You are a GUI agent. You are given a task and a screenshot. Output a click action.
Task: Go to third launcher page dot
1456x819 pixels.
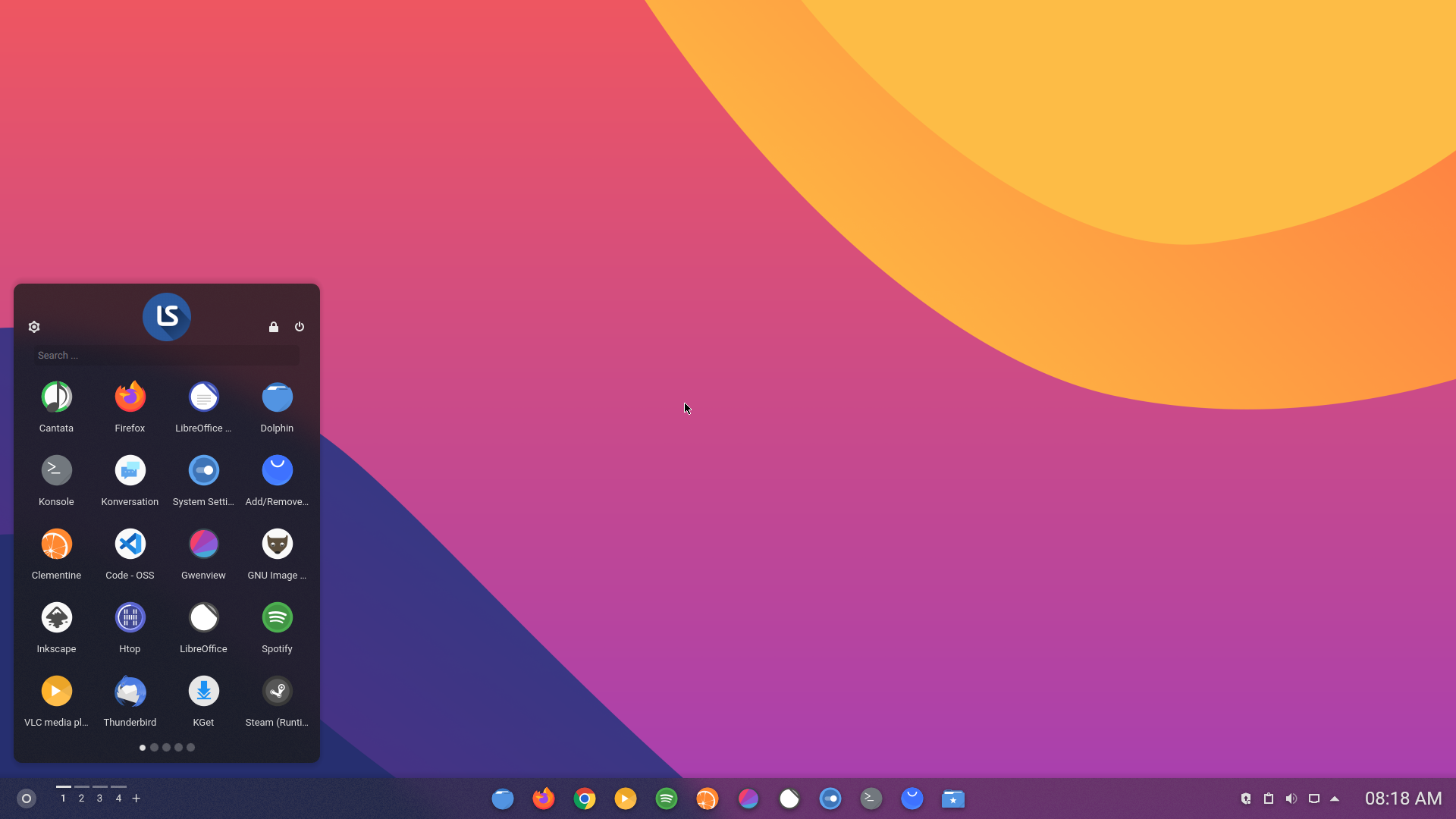tap(167, 748)
